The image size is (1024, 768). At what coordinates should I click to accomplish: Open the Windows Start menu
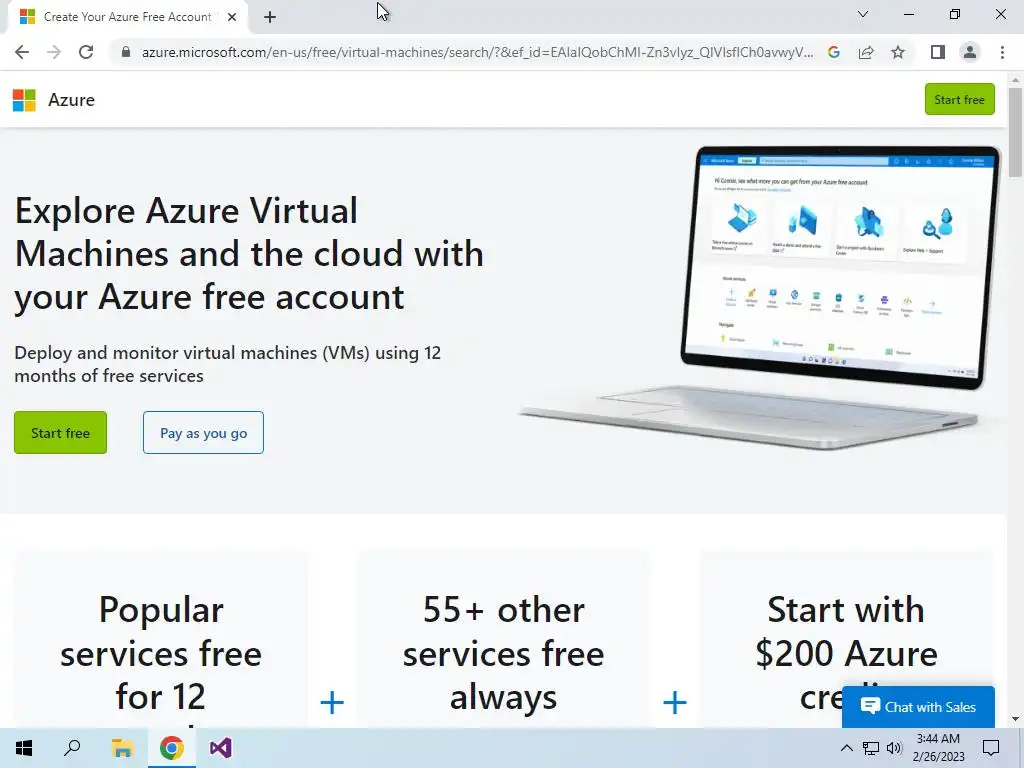24,748
